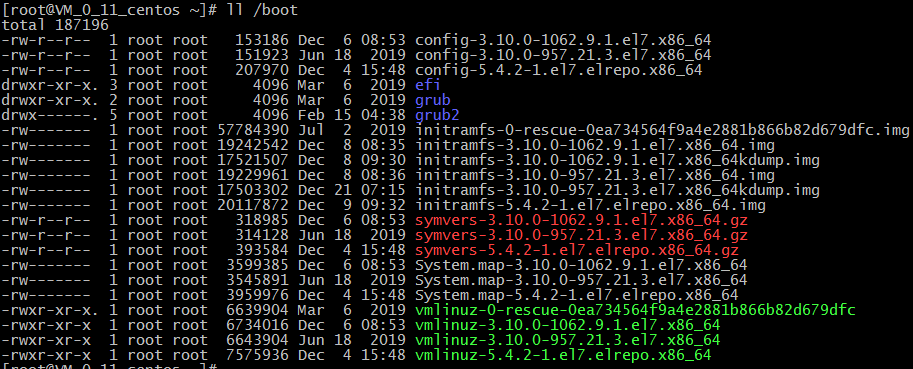
Task: Select filename config-3.10.0-957.21.3.el7.x86_64
Action: [563, 55]
